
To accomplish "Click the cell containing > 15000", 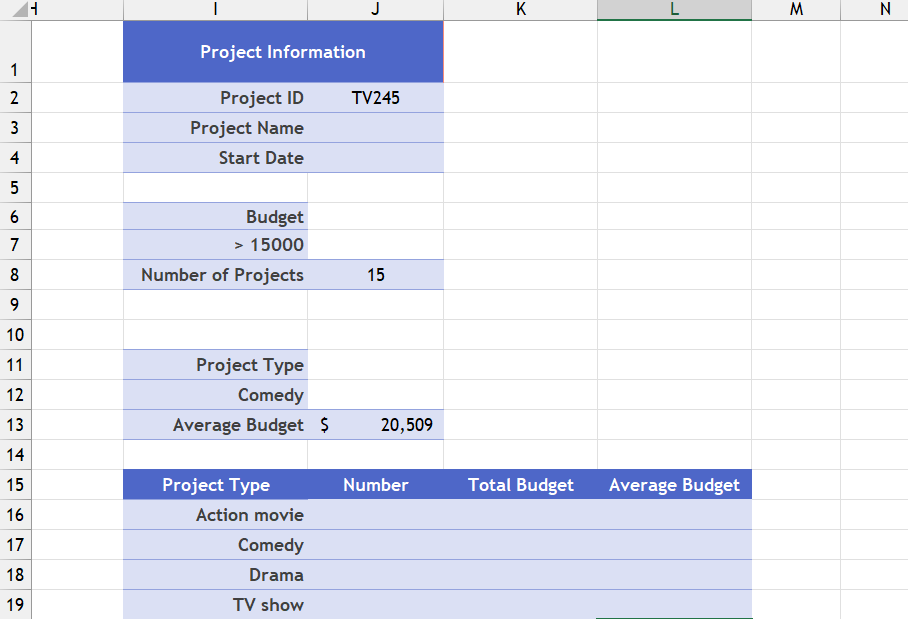I will [215, 245].
